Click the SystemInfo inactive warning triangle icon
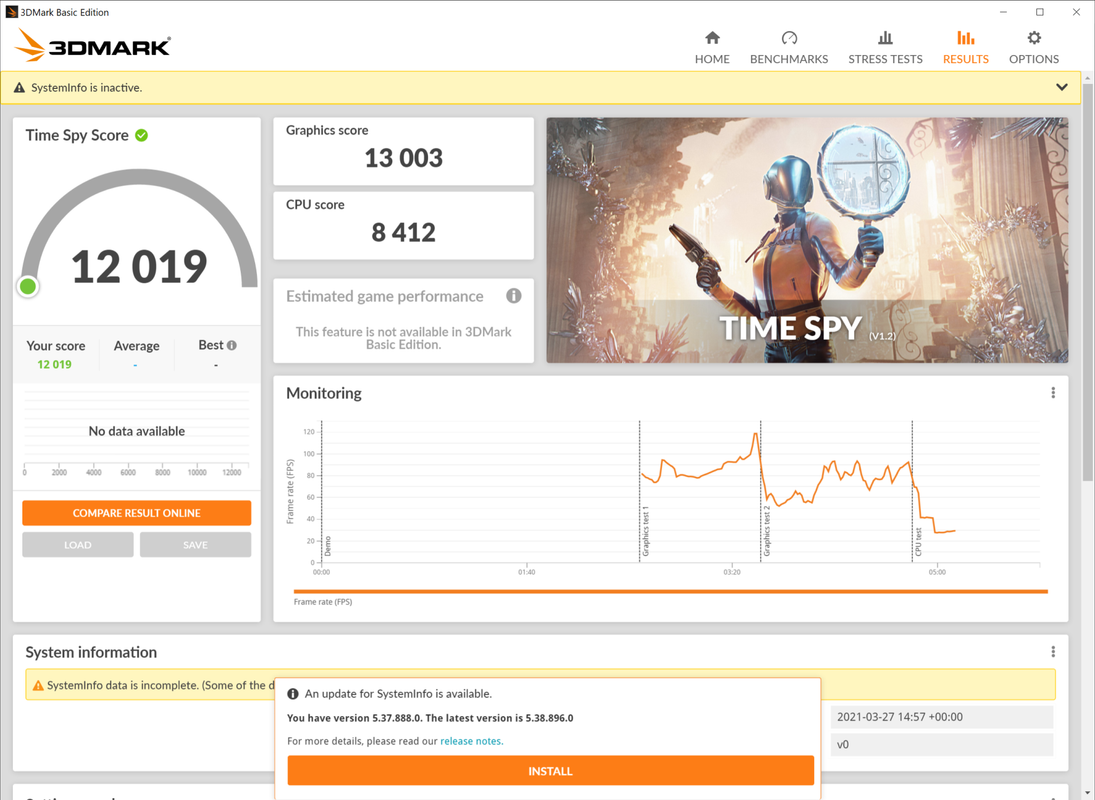The height and width of the screenshot is (800, 1095). (x=20, y=88)
